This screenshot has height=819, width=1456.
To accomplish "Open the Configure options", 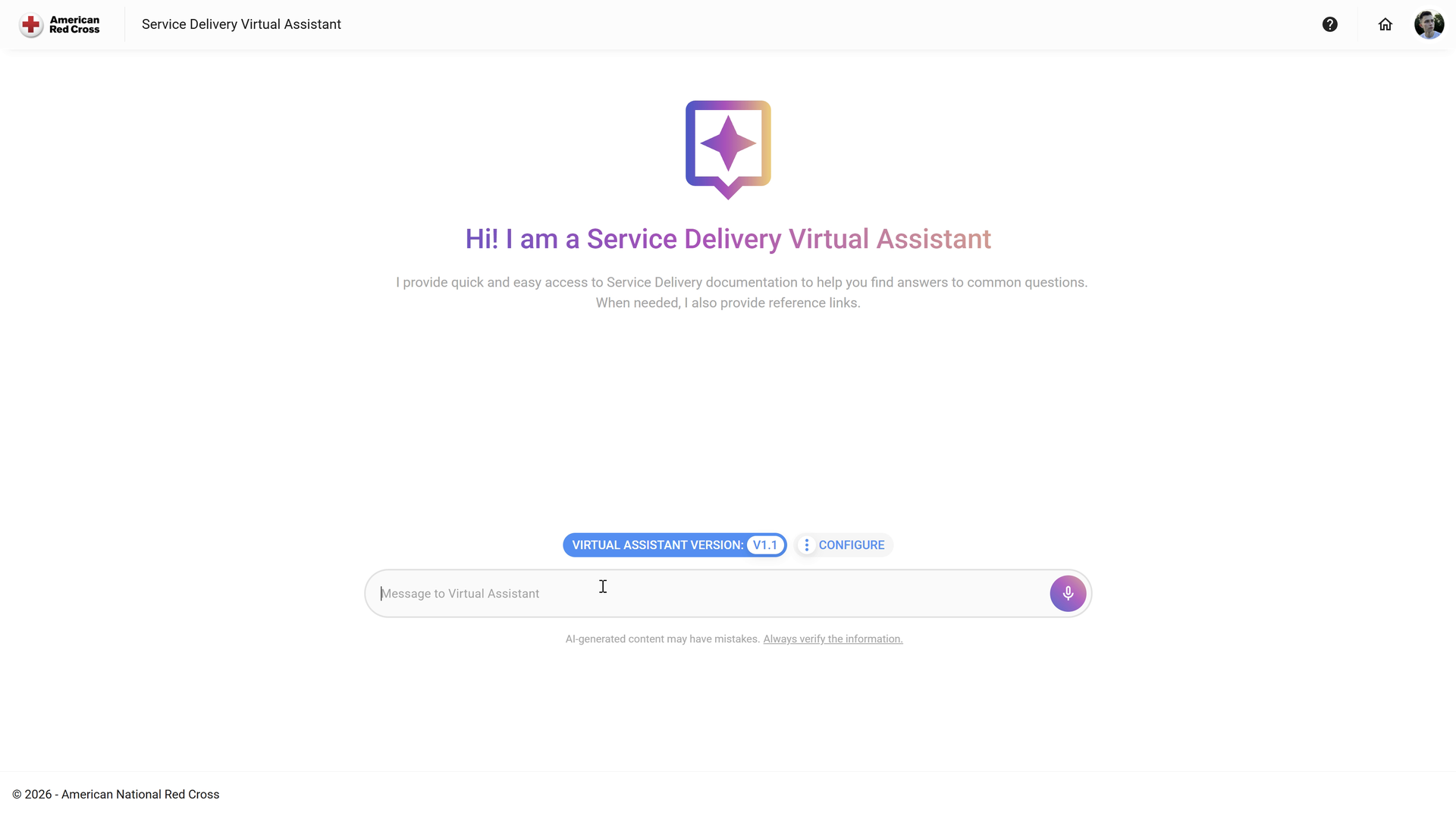I will tap(843, 545).
